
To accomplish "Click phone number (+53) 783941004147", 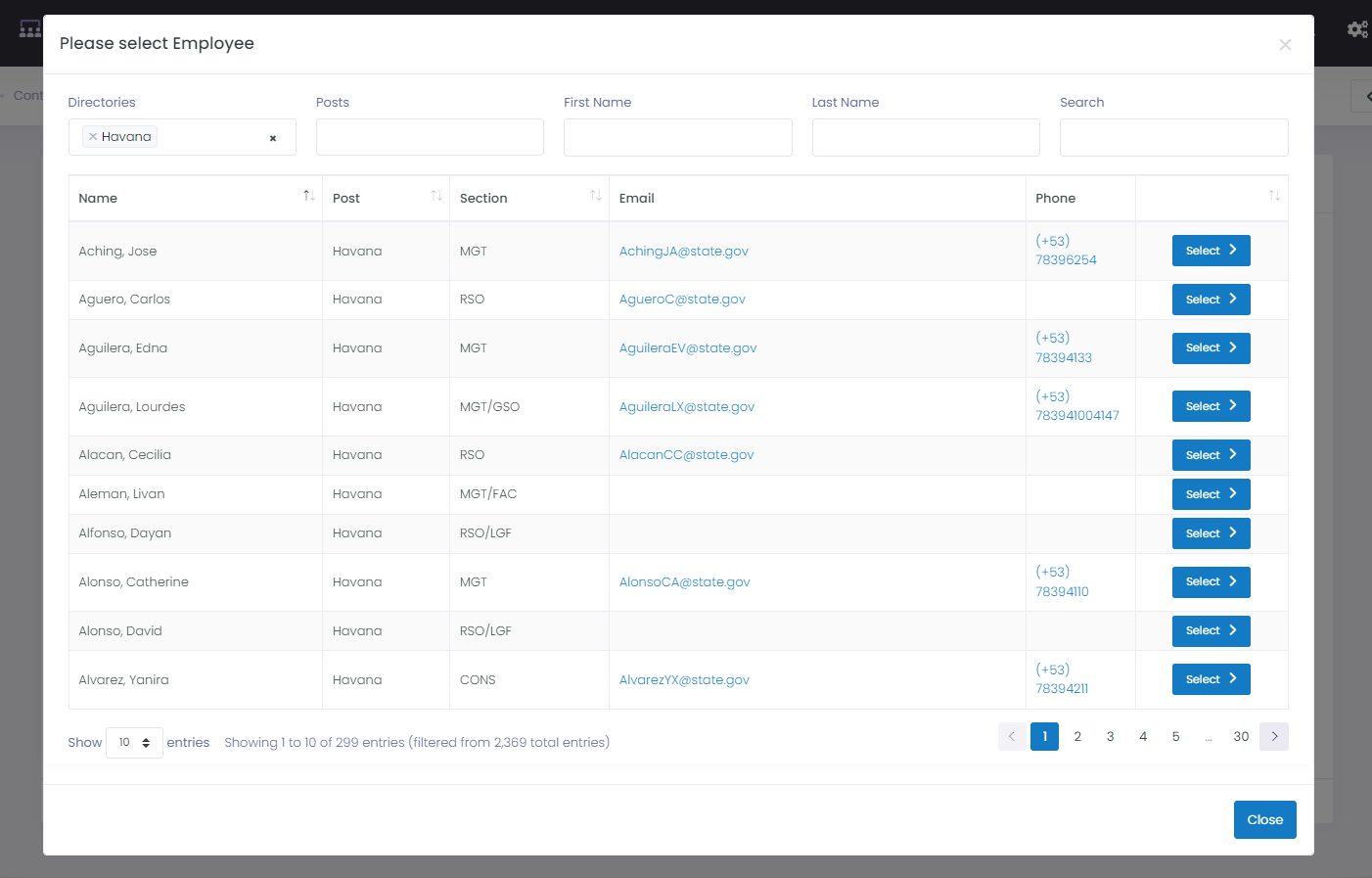I will (x=1077, y=406).
